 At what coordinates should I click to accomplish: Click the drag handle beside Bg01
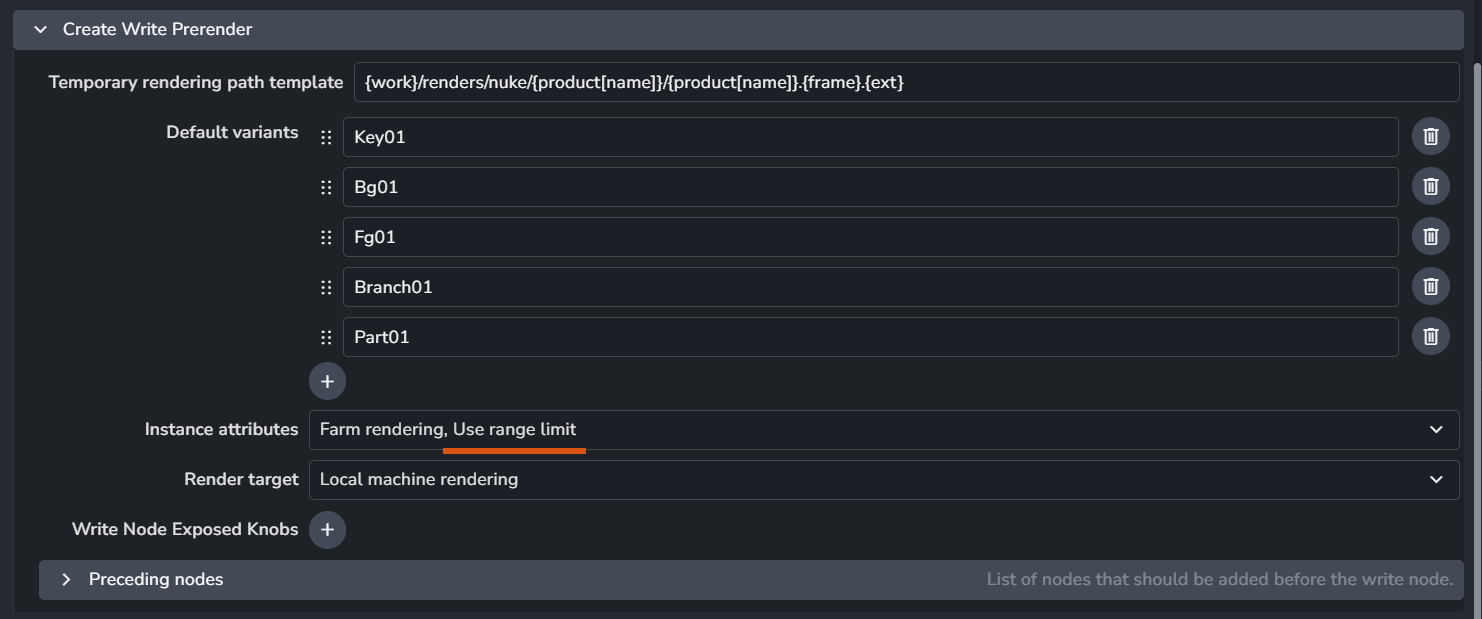click(326, 187)
